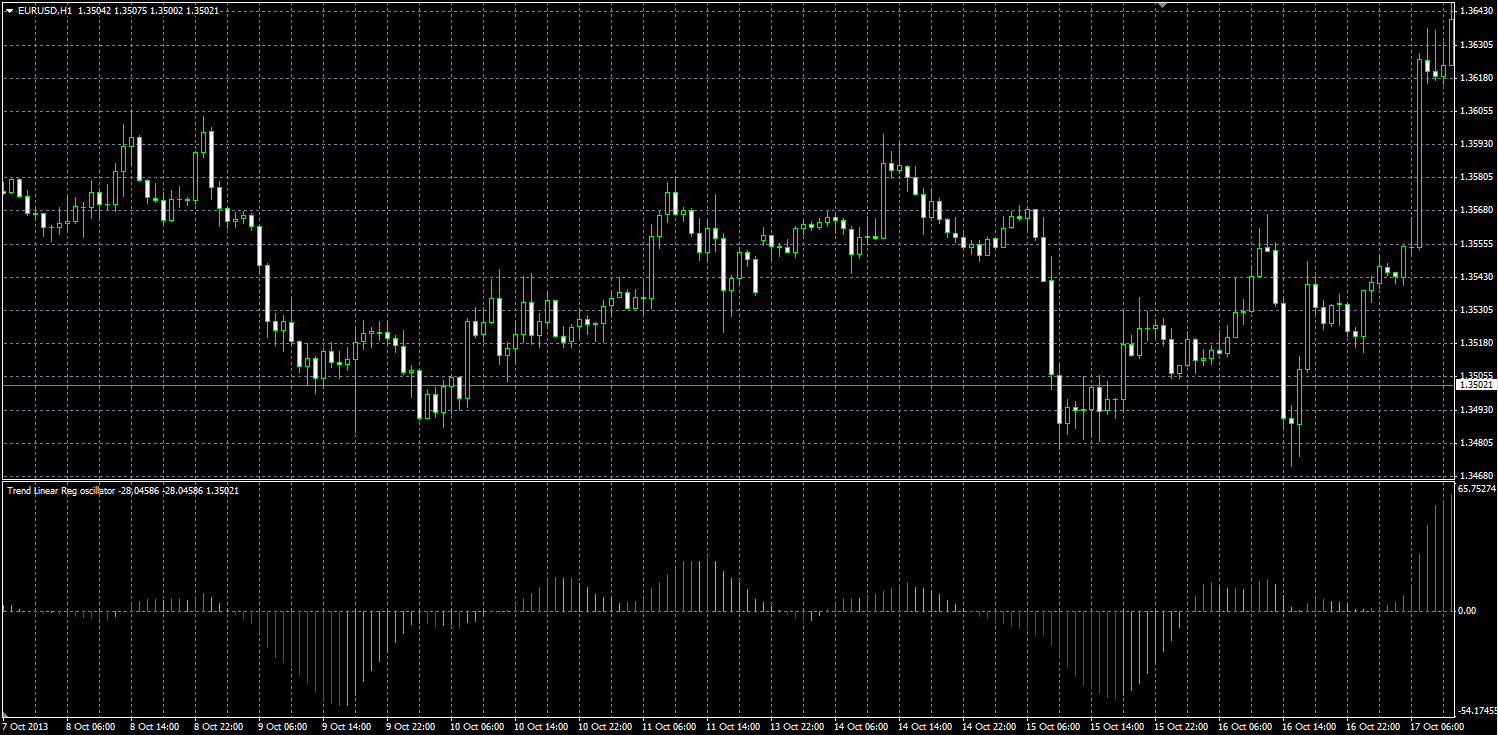1498x735 pixels.
Task: Click the 7 Oct 2013 date label
Action: (x=25, y=727)
